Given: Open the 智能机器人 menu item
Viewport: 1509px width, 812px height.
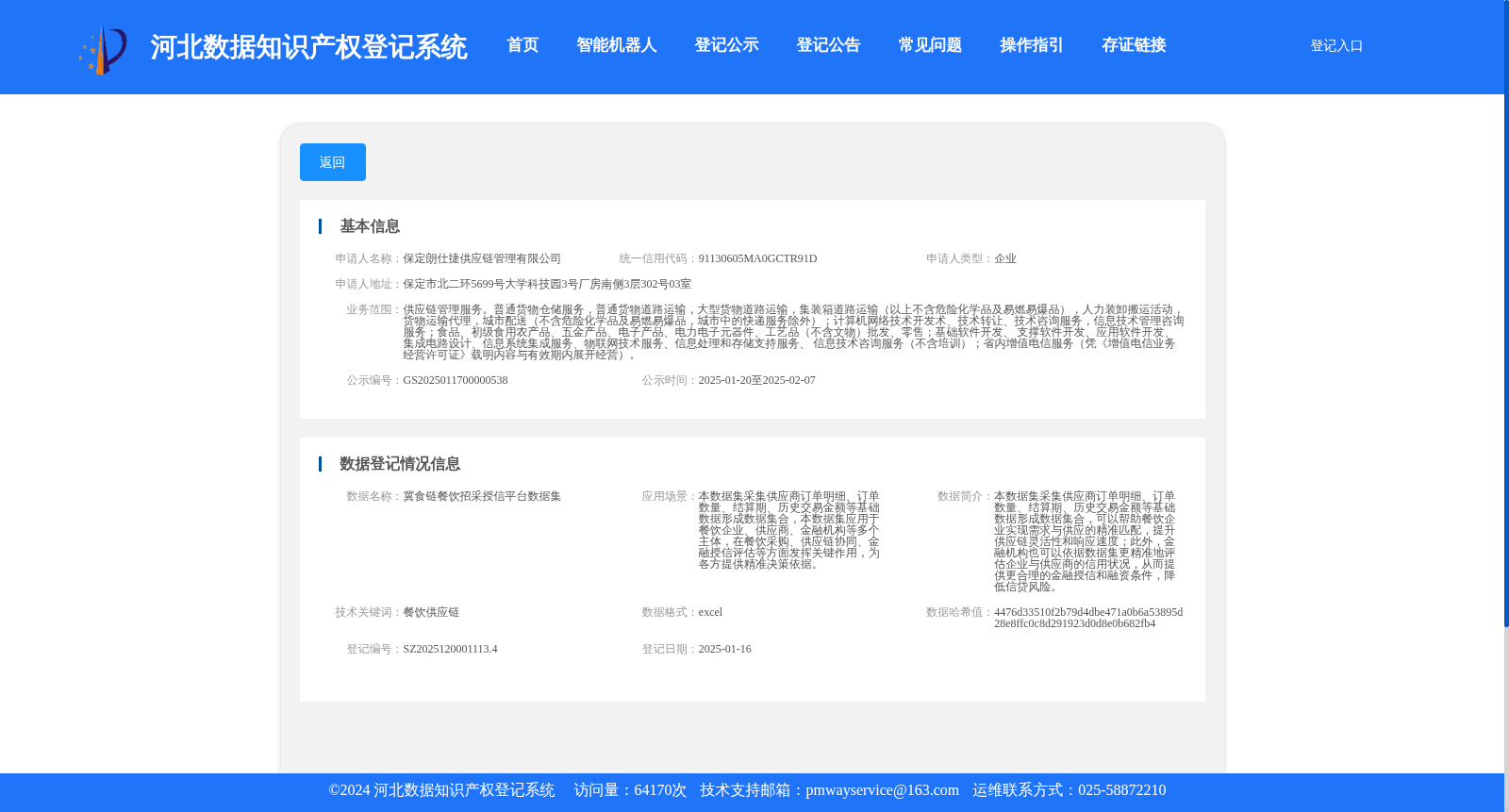Looking at the screenshot, I should [617, 45].
